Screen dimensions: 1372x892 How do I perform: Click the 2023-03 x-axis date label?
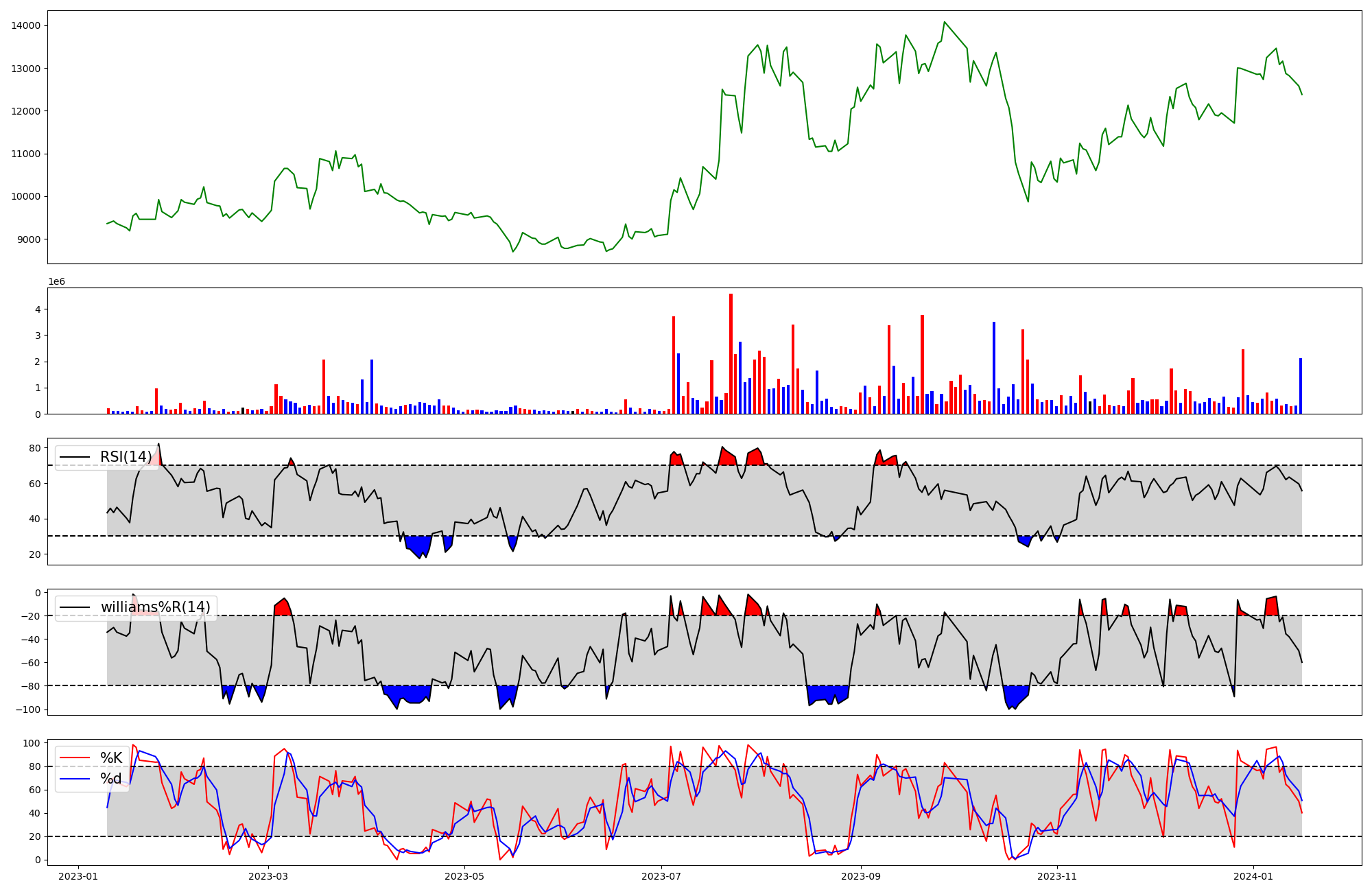point(268,876)
